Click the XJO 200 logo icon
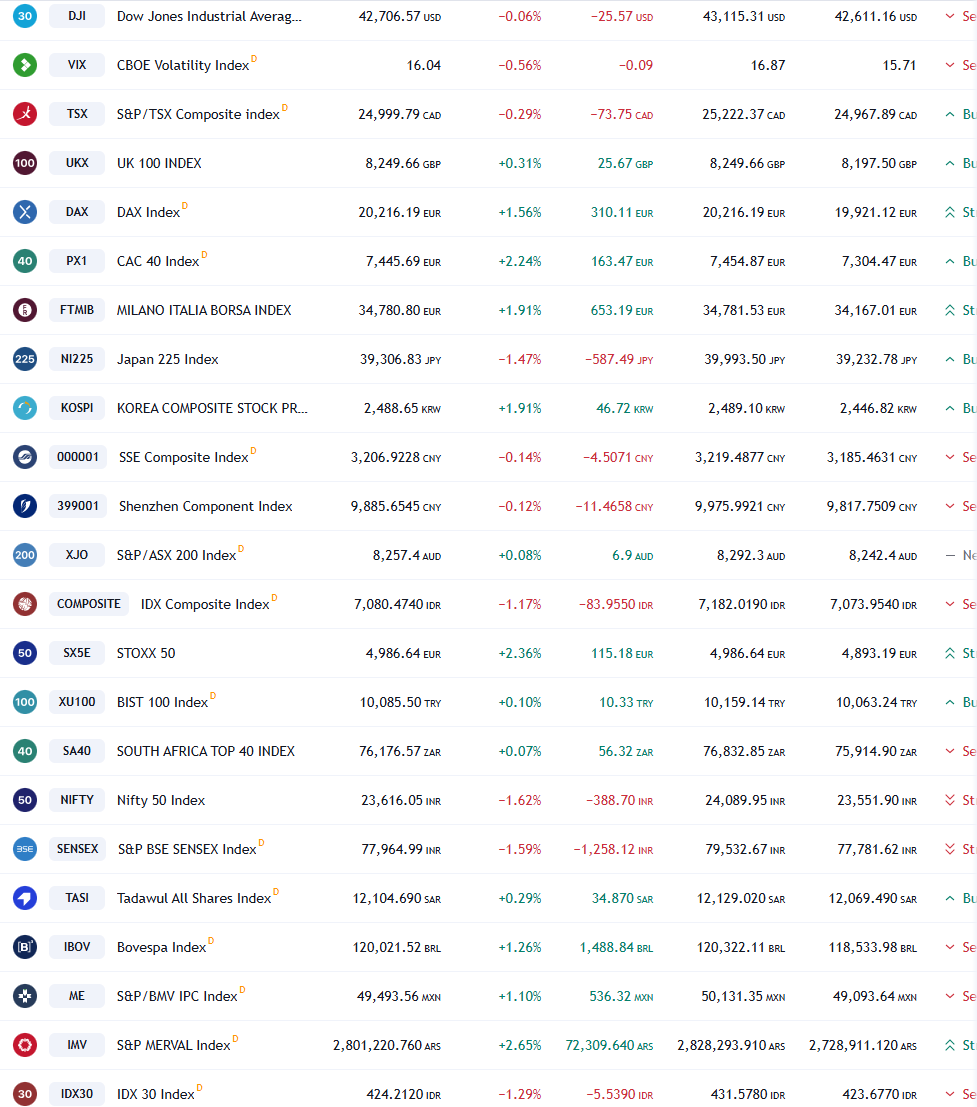This screenshot has width=977, height=1107. (x=25, y=555)
